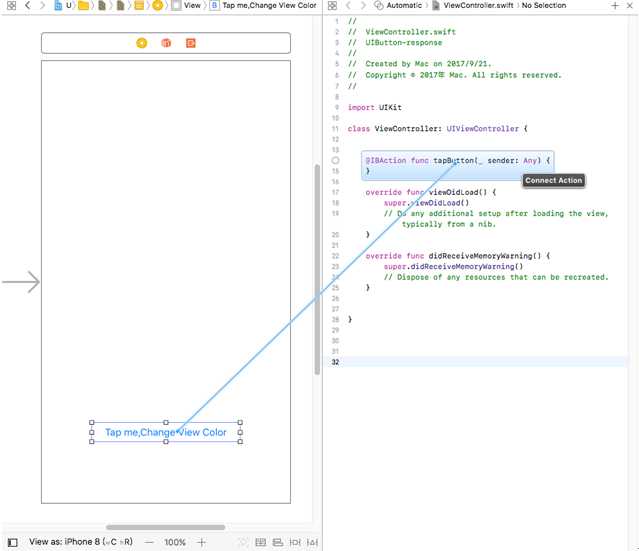This screenshot has height=551, width=639.
Task: Open the Add New Constraints button
Action: pyautogui.click(x=295, y=542)
